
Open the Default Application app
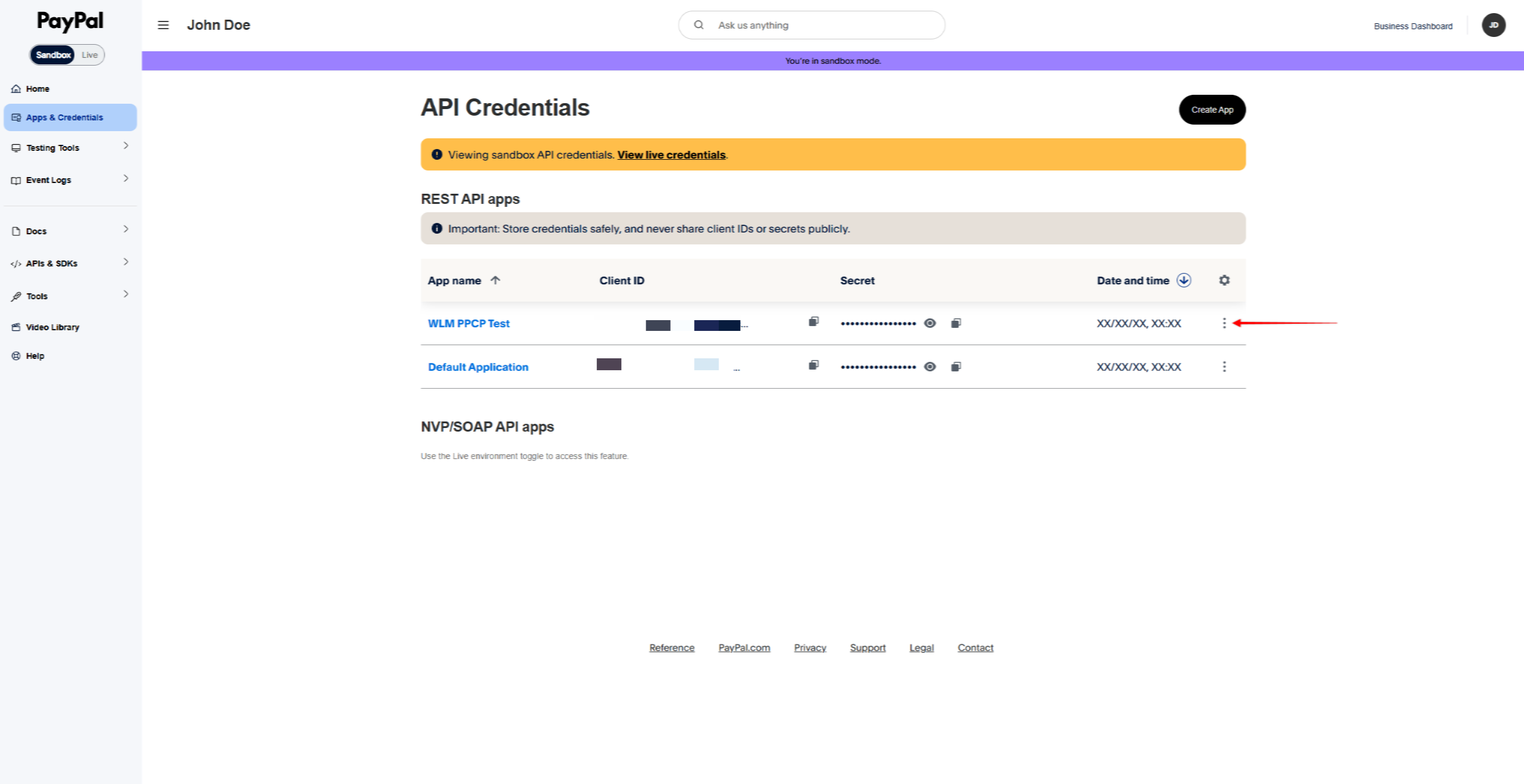478,367
